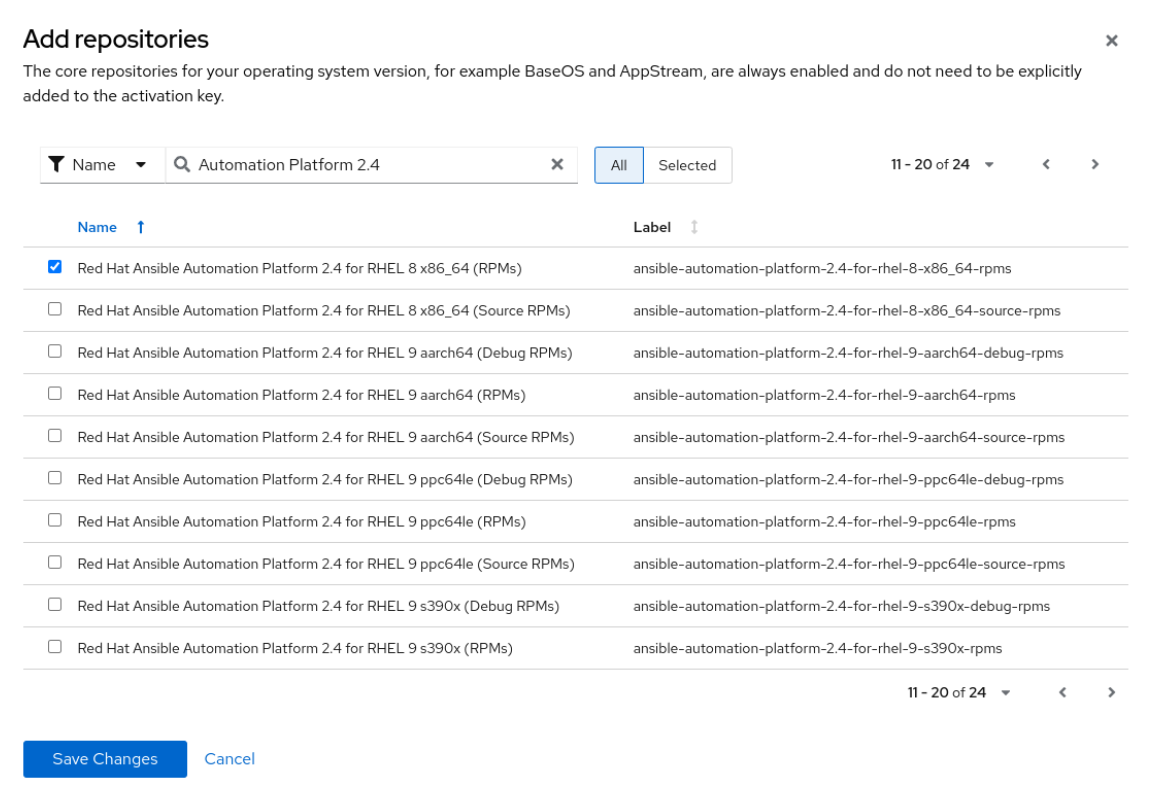Screen dimensions: 1152x799
Task: Uncheck RHEL 8 x86_64 (RPMs) repository
Action: (55, 267)
